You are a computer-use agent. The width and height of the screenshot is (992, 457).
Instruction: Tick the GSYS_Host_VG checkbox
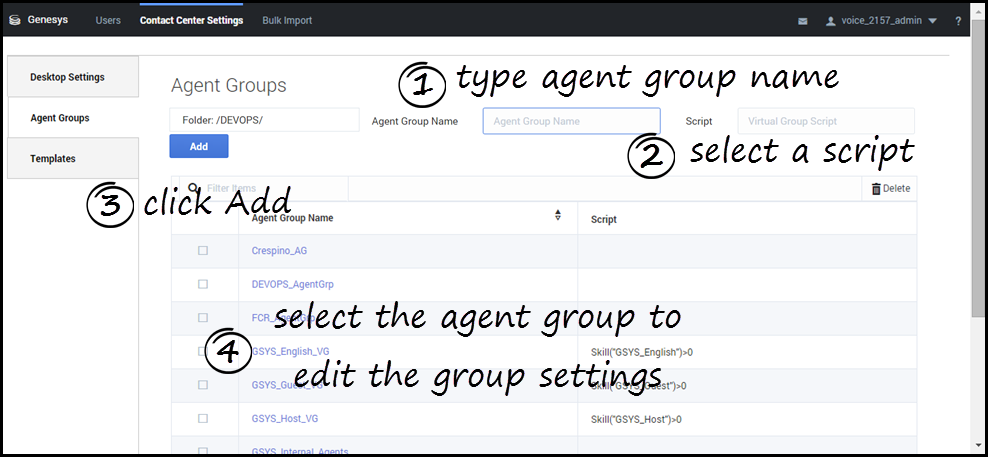point(203,418)
